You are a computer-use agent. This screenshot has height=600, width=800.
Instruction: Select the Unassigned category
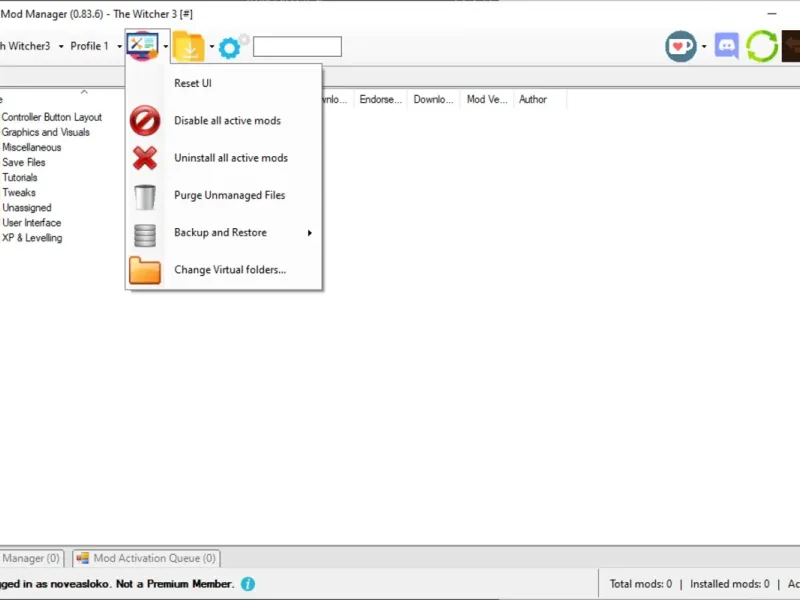27,208
